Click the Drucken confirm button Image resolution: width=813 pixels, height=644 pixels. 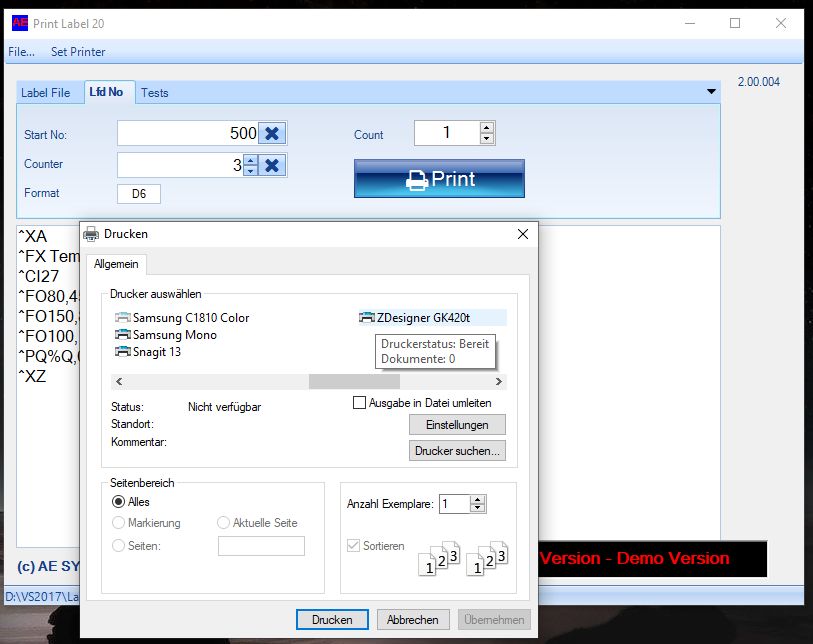(x=332, y=620)
